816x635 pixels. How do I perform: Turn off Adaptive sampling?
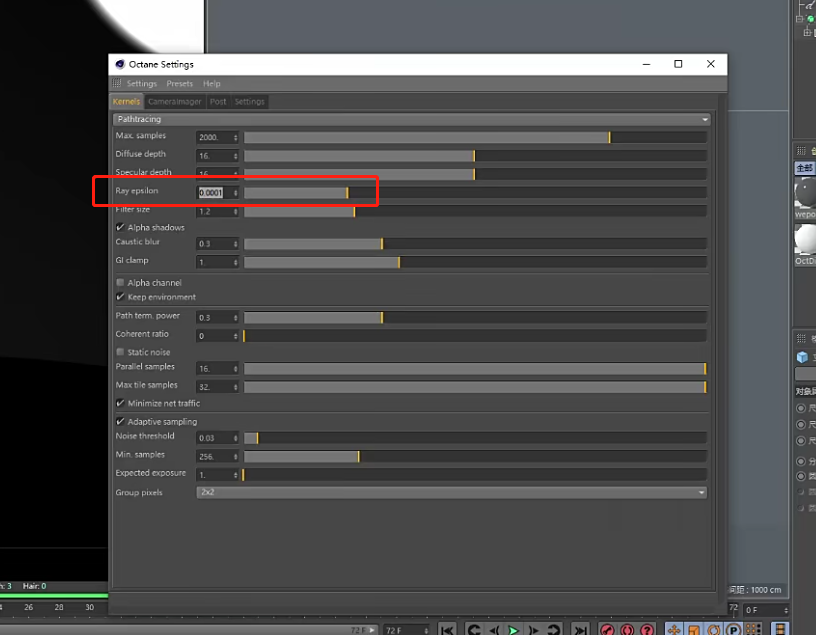120,421
